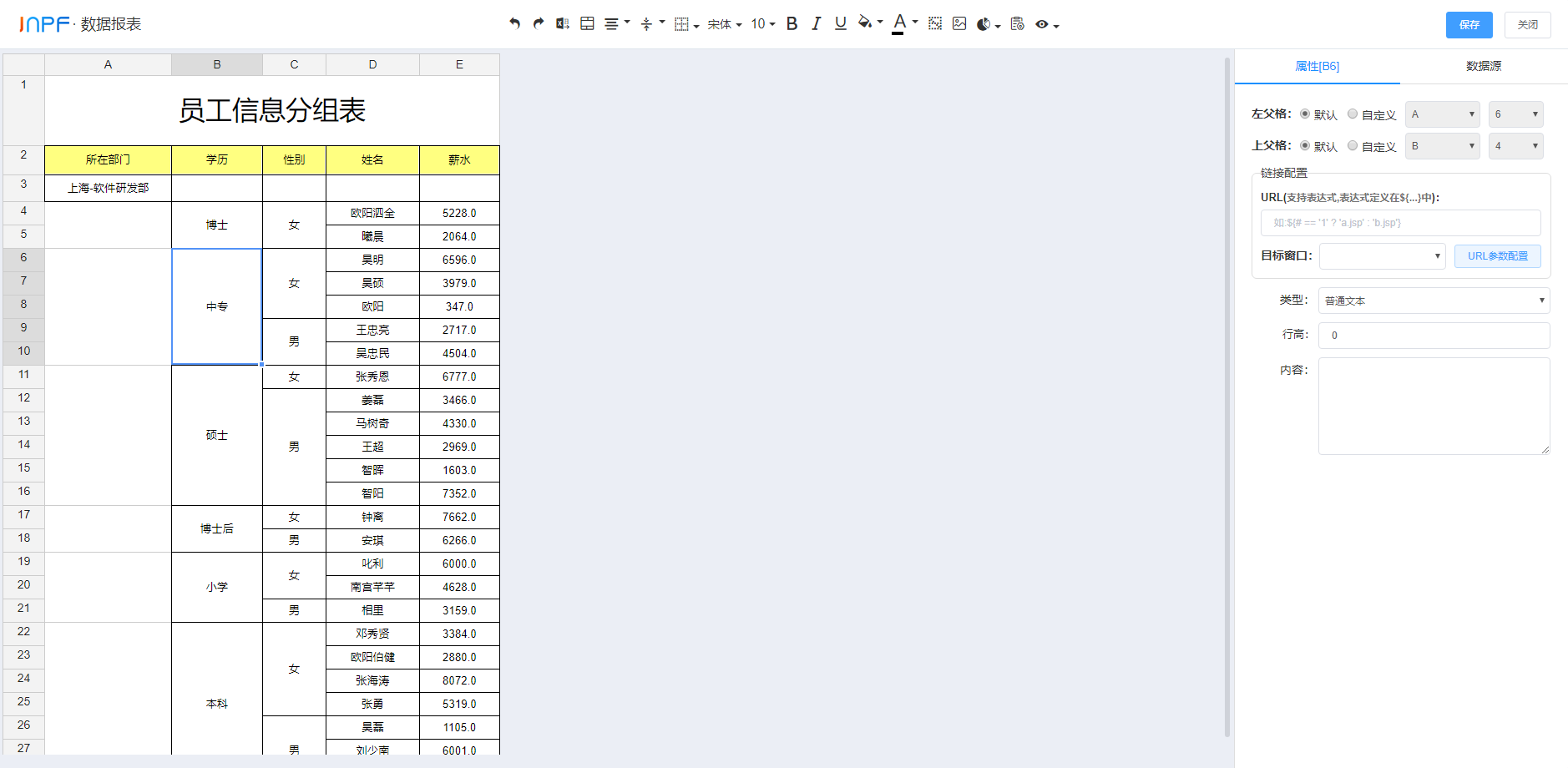Viewport: 1568px width, 768px height.
Task: Click the font color A swatch
Action: (898, 23)
